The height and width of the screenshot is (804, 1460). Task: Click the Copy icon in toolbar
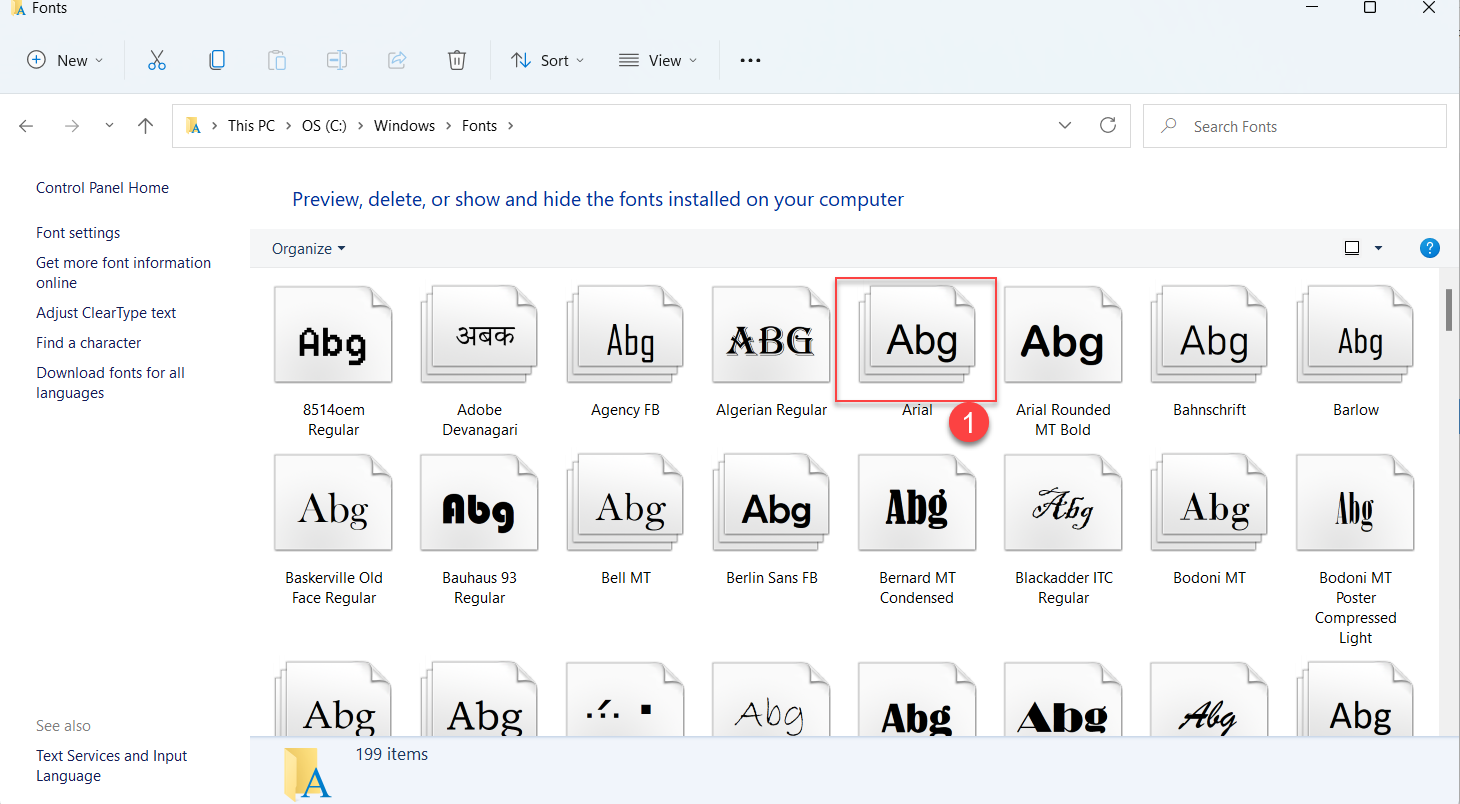(x=217, y=60)
